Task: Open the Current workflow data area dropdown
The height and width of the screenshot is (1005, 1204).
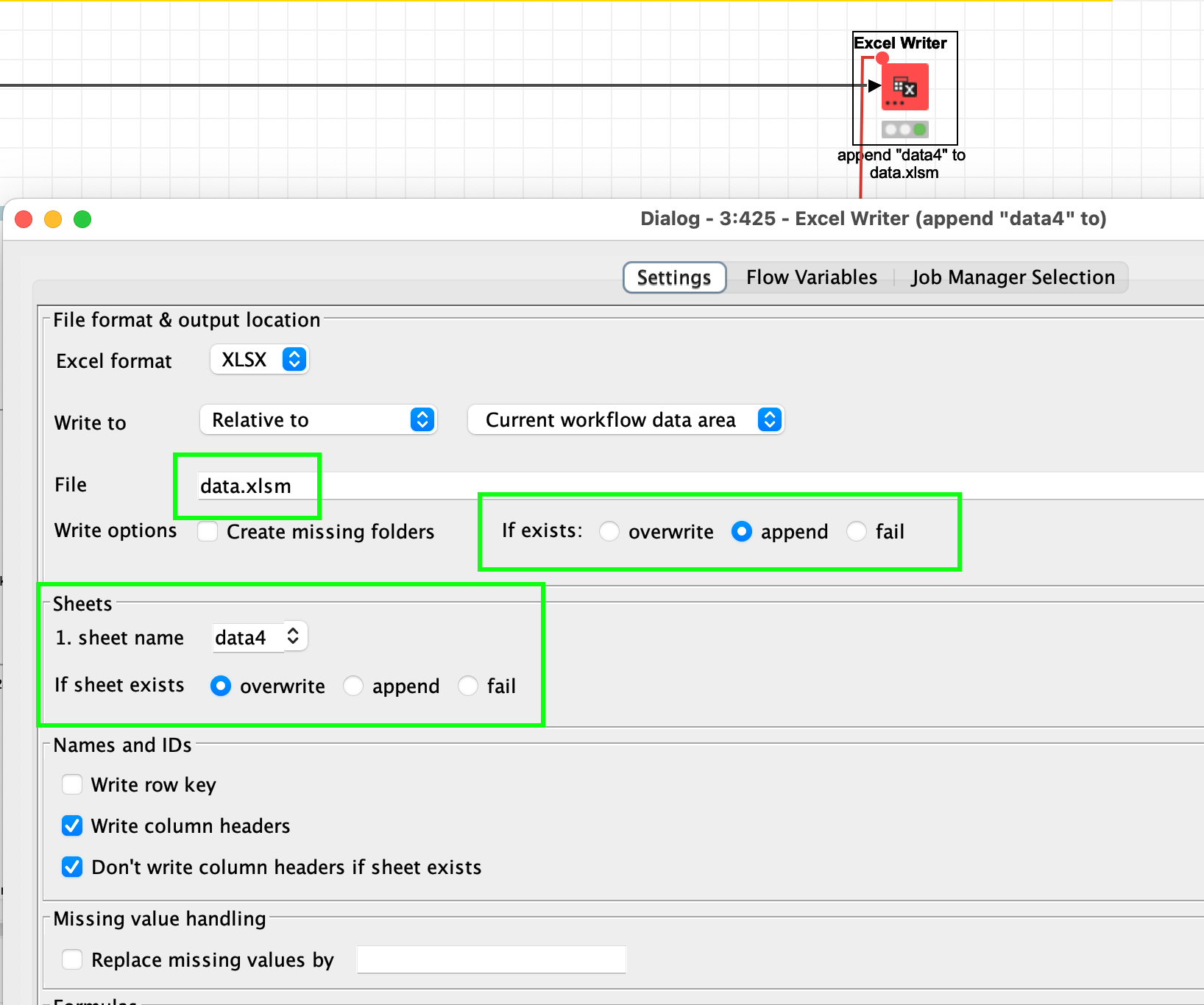Action: pyautogui.click(x=626, y=420)
